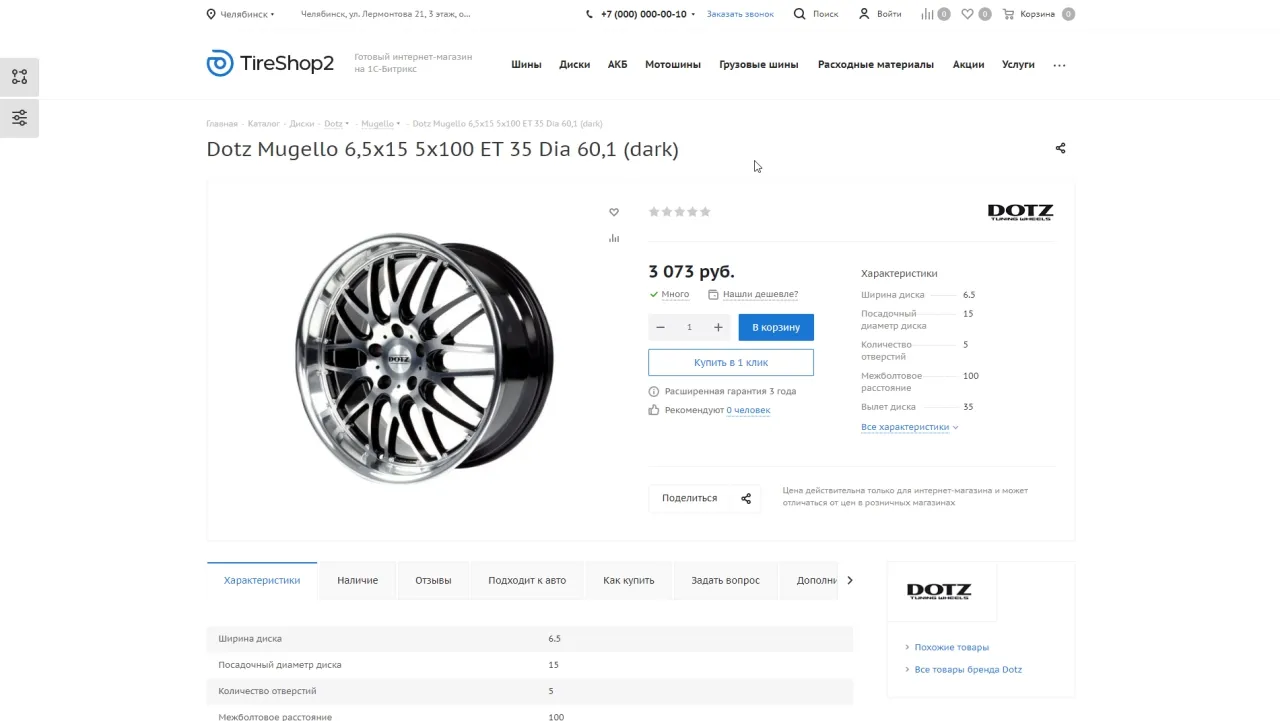Switch to the Отзывы tab

click(433, 580)
